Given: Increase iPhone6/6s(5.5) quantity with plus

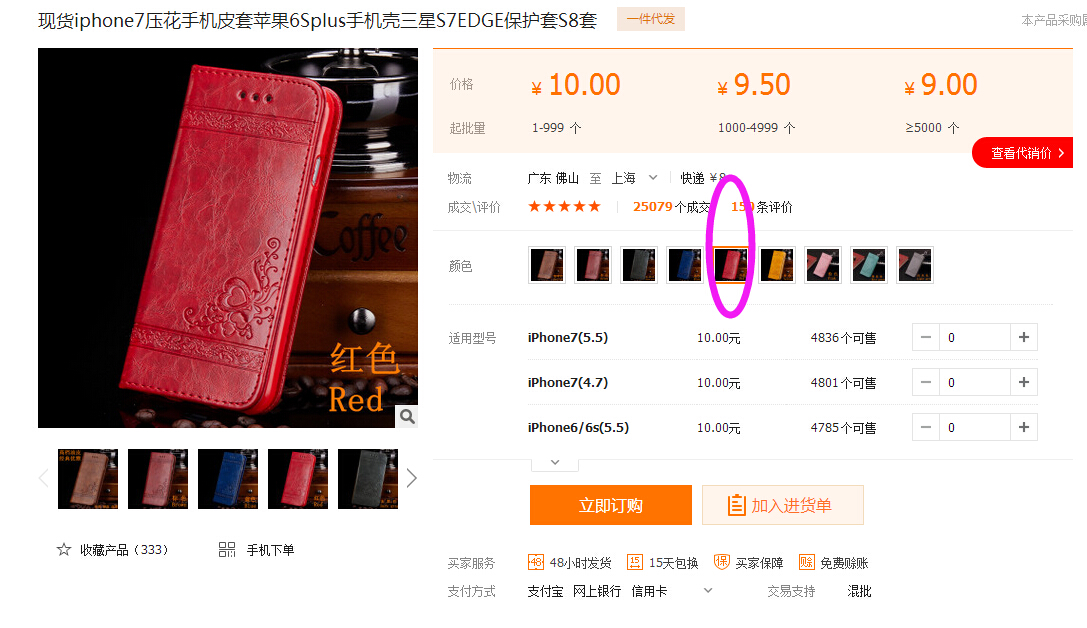Looking at the screenshot, I should pyautogui.click(x=1024, y=428).
